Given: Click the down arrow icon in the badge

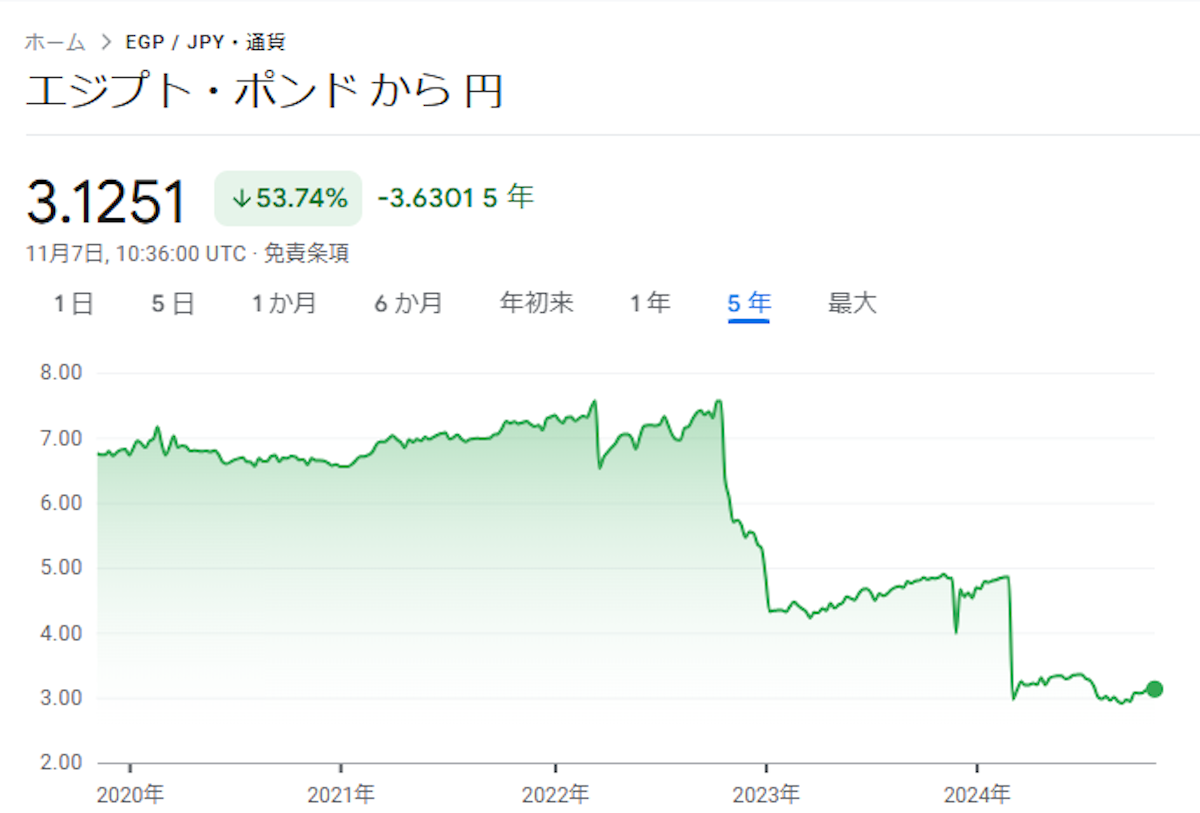Looking at the screenshot, I should tap(240, 199).
